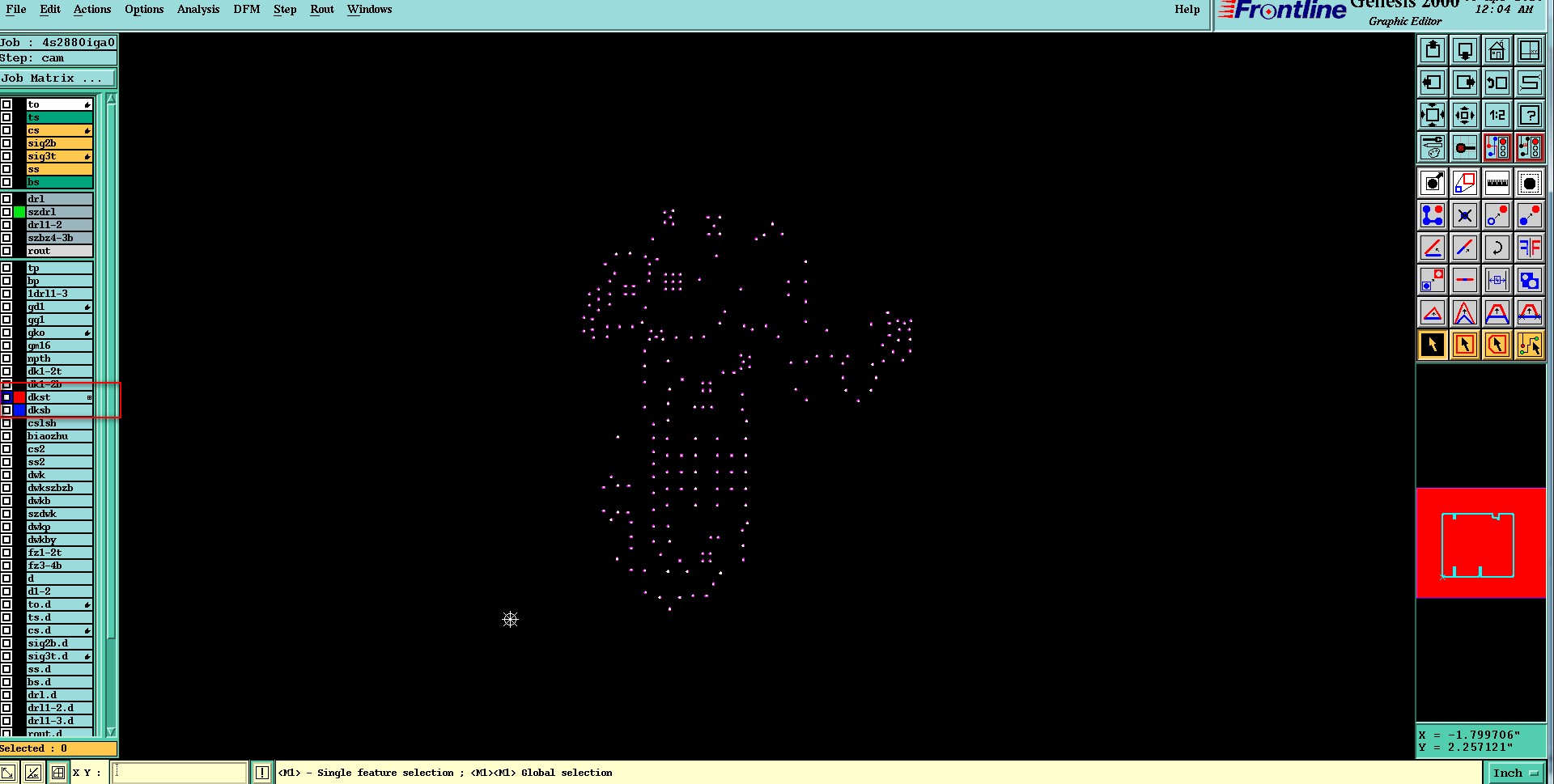This screenshot has width=1554, height=784.
Task: Open the Windows menu
Action: pyautogui.click(x=370, y=9)
